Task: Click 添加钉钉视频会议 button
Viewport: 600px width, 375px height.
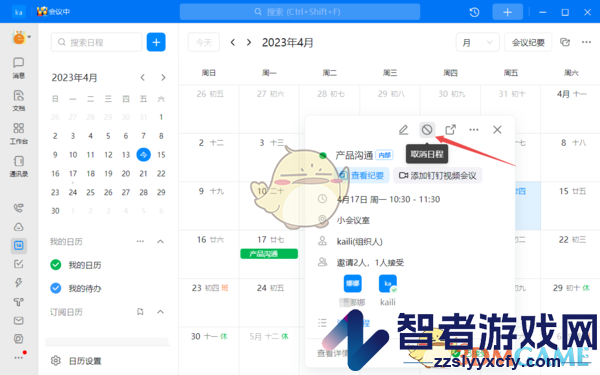Action: (437, 175)
